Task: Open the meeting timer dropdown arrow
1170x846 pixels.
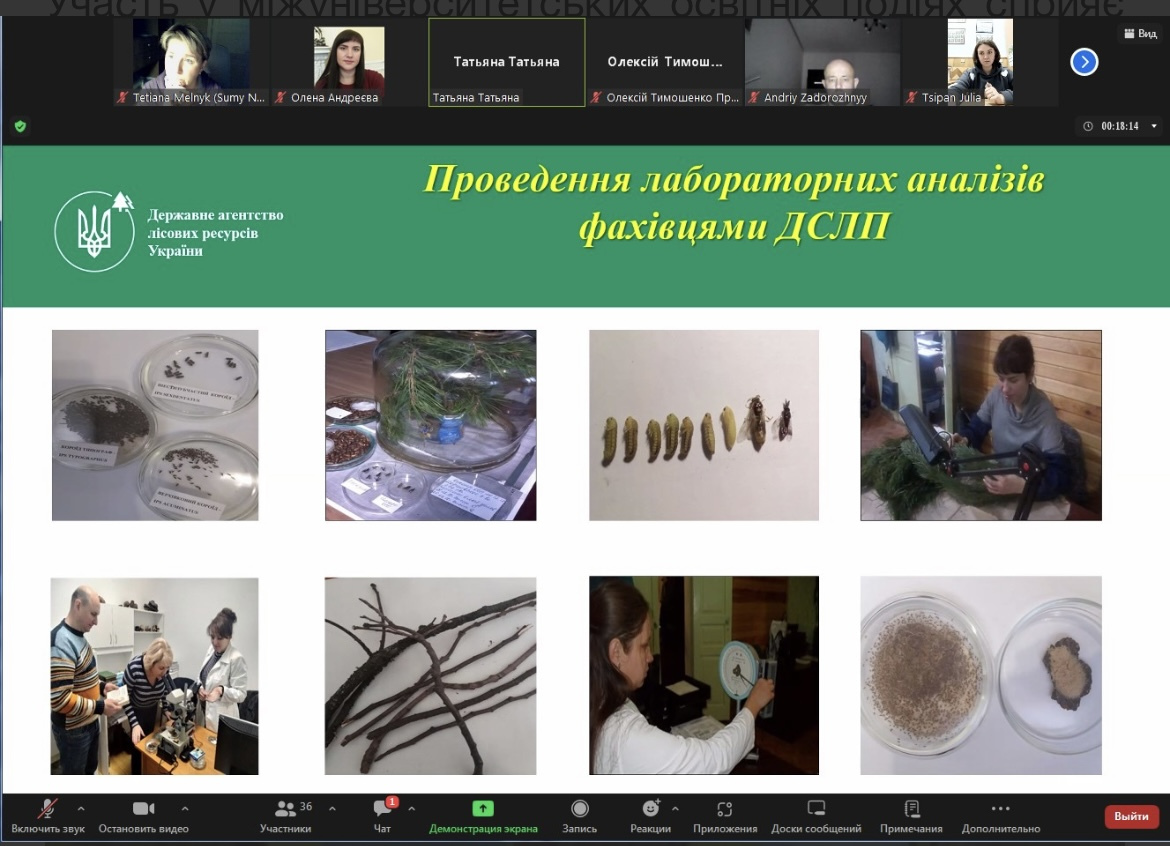Action: (1154, 126)
